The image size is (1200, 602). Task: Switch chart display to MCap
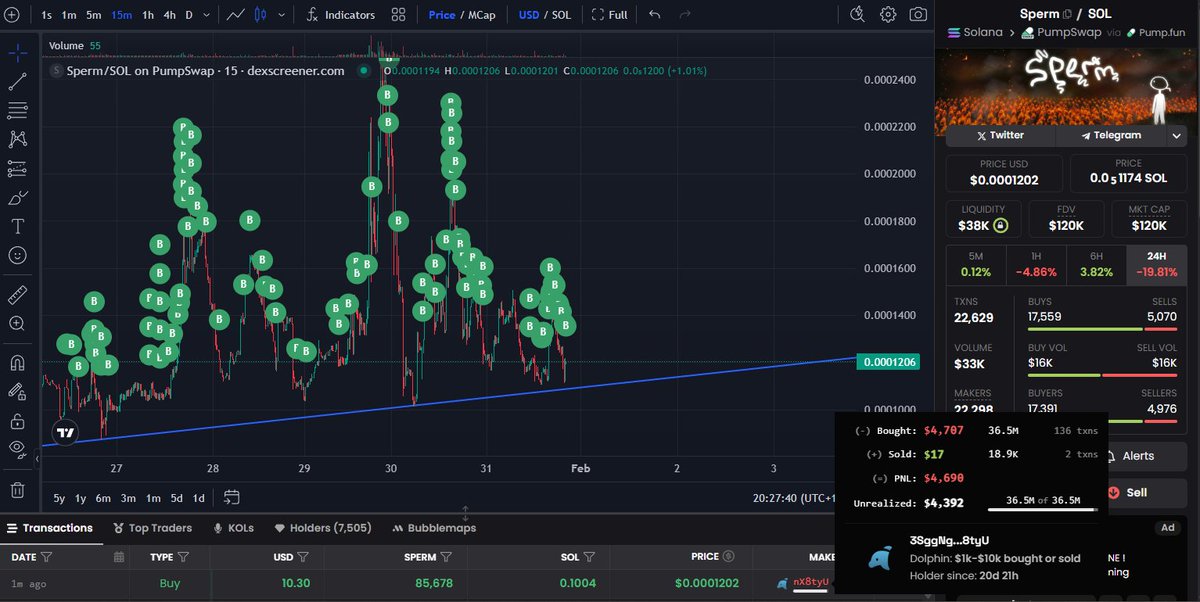(x=482, y=15)
